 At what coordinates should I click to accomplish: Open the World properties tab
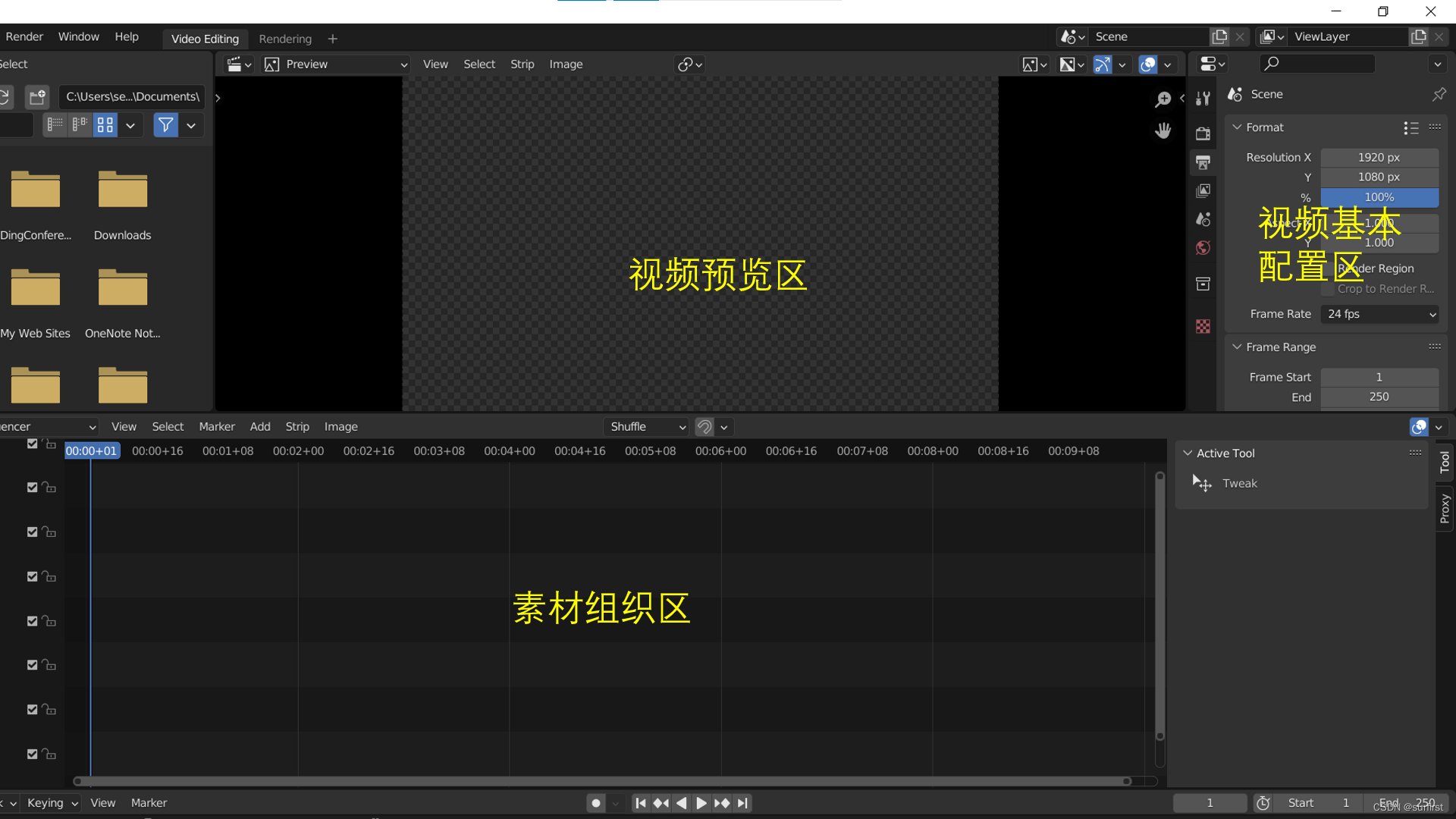coord(1203,248)
